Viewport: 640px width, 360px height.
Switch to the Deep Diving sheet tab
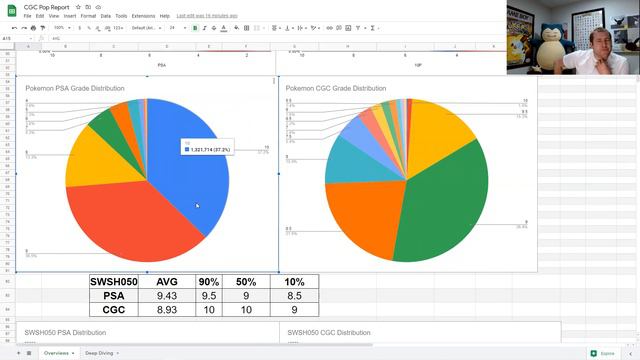pos(99,353)
